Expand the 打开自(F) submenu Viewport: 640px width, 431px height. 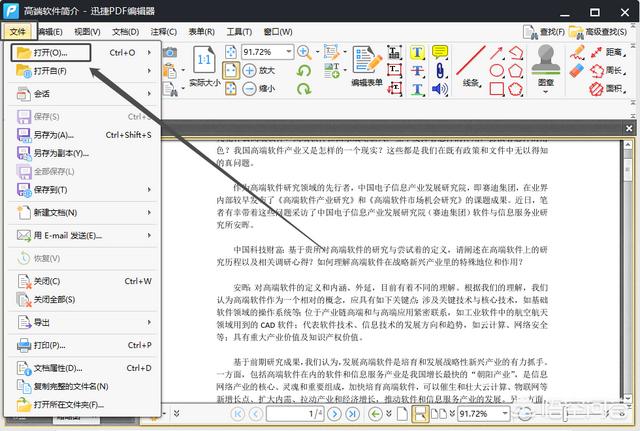click(150, 71)
